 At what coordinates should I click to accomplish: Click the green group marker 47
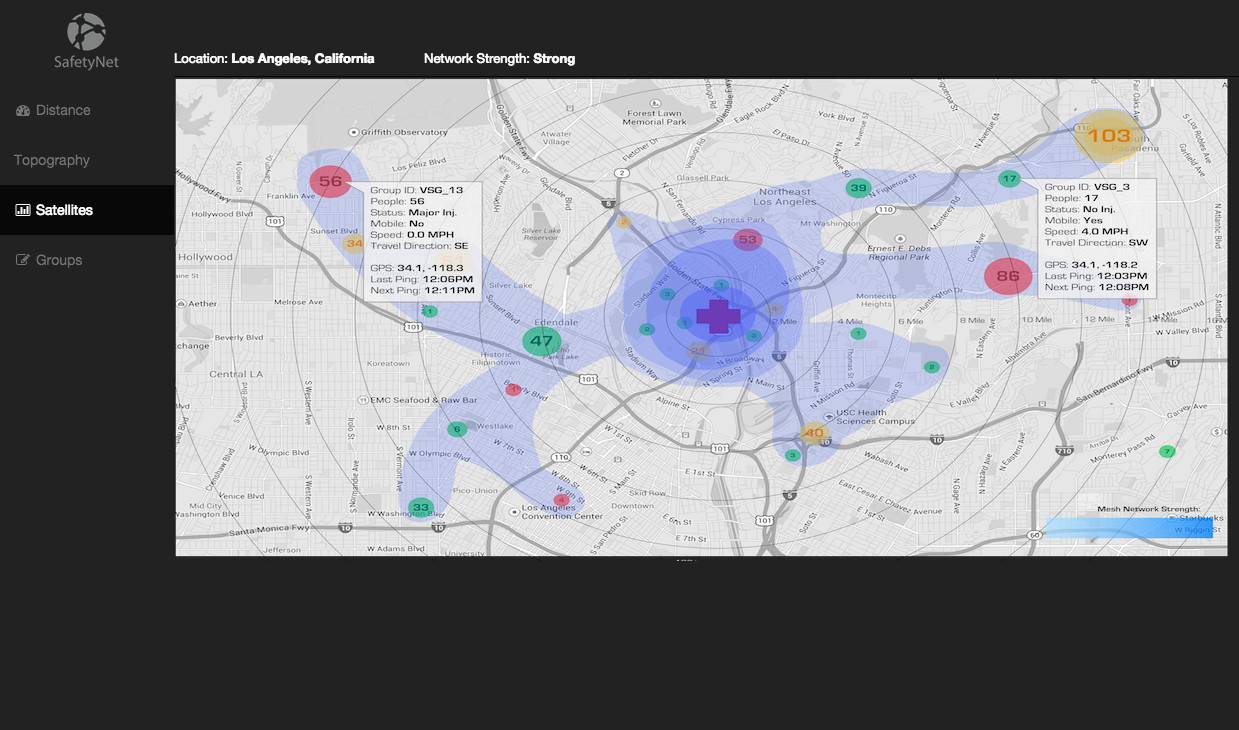point(541,340)
